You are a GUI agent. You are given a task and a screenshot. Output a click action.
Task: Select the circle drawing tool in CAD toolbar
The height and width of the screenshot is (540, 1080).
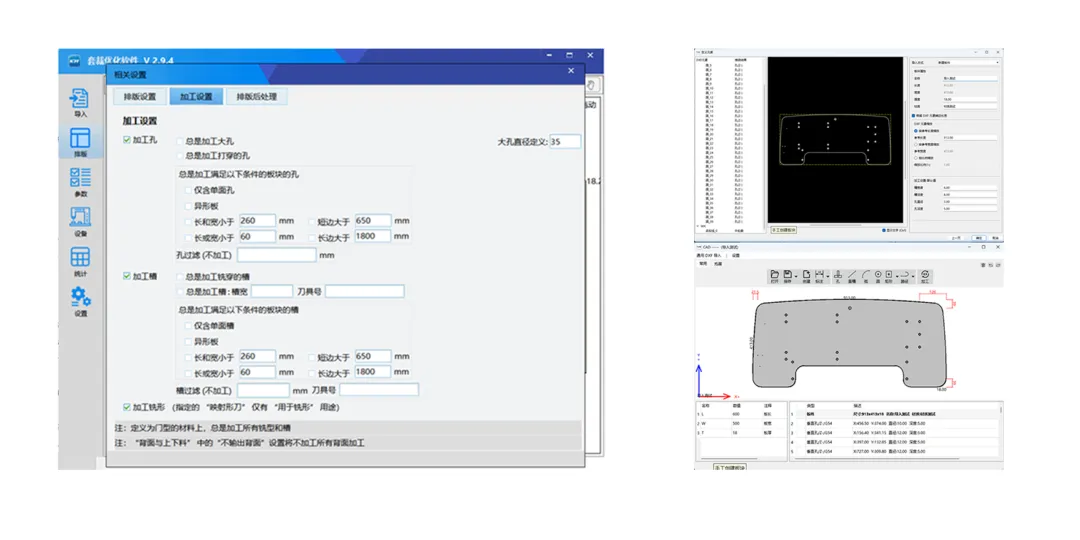(878, 275)
